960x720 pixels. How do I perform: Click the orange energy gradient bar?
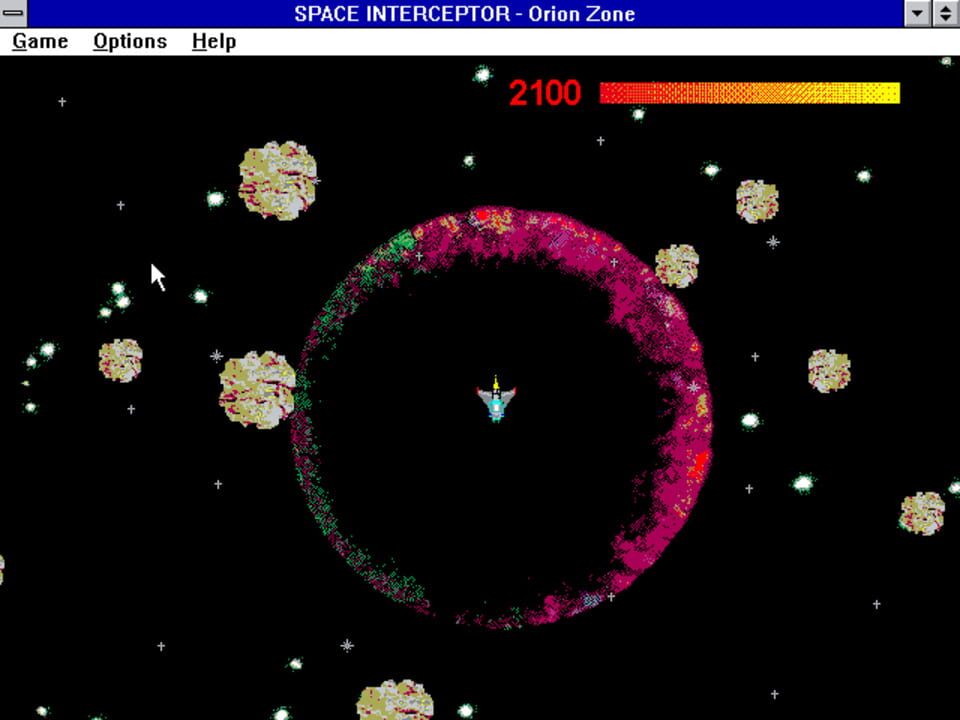[750, 91]
